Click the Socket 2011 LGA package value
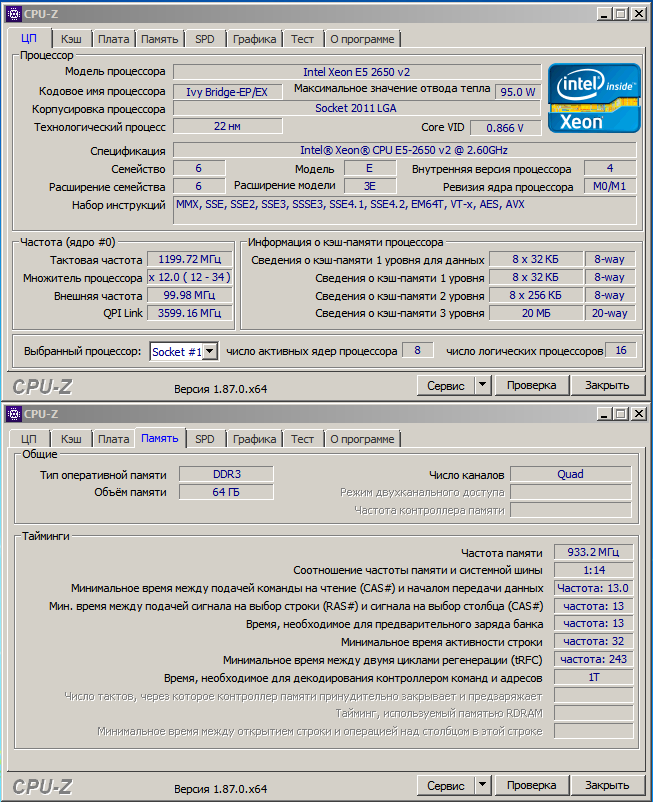 357,108
